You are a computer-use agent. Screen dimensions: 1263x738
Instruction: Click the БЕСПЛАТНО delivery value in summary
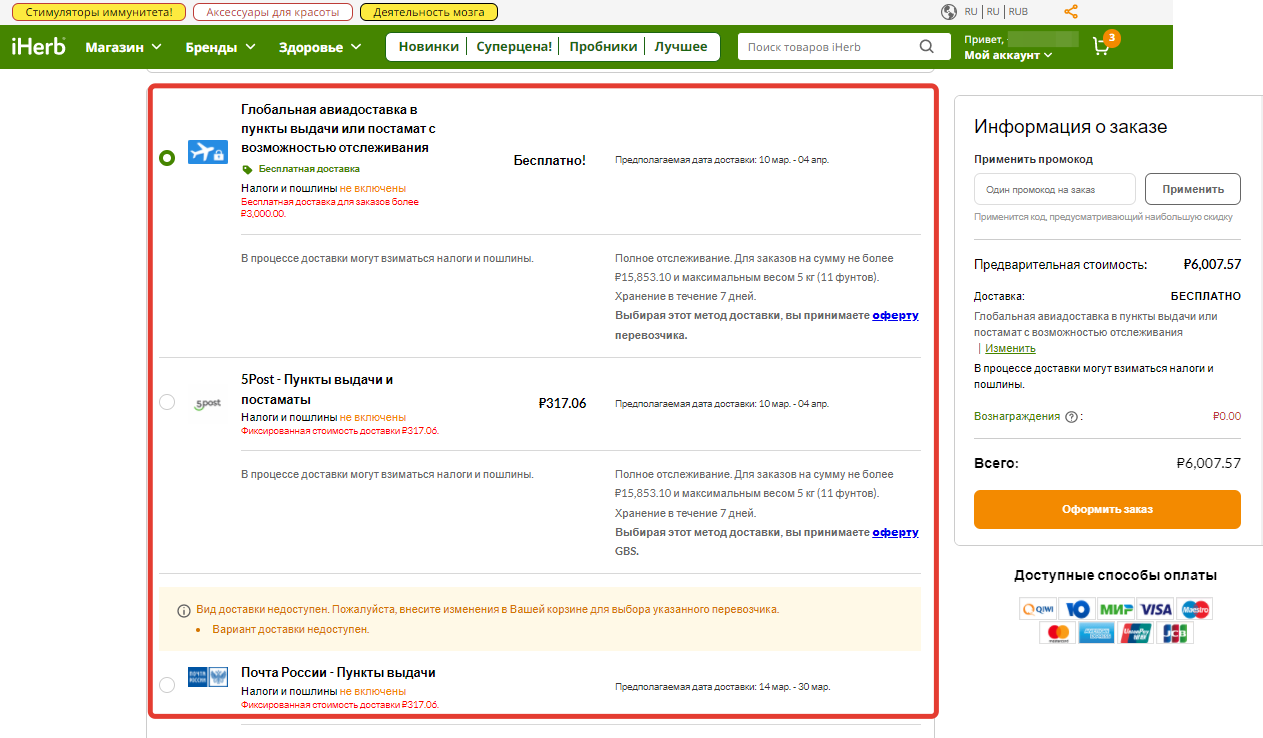(1205, 297)
